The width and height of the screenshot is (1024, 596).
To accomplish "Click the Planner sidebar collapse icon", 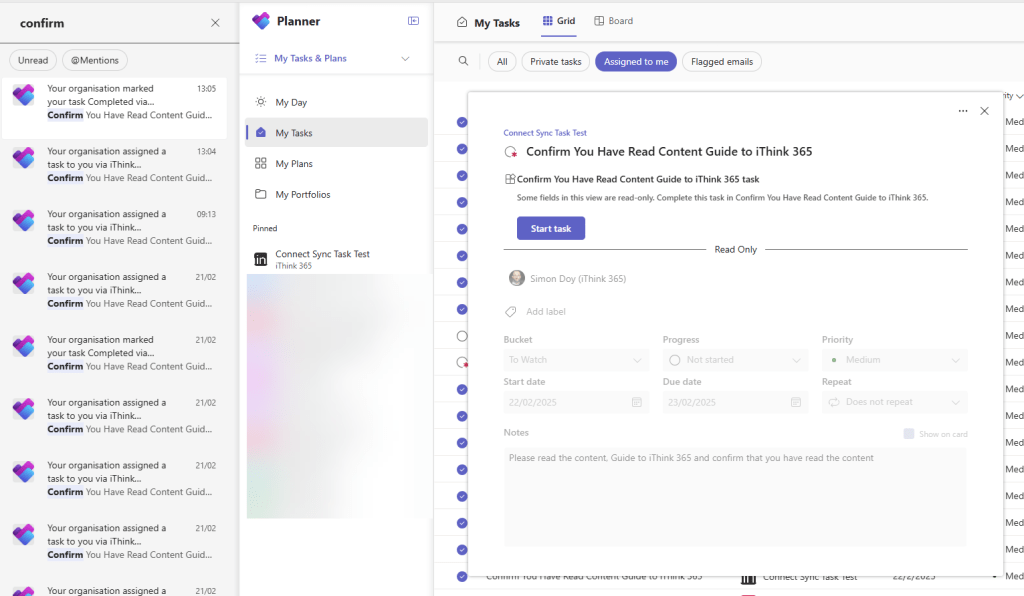I will click(x=414, y=21).
